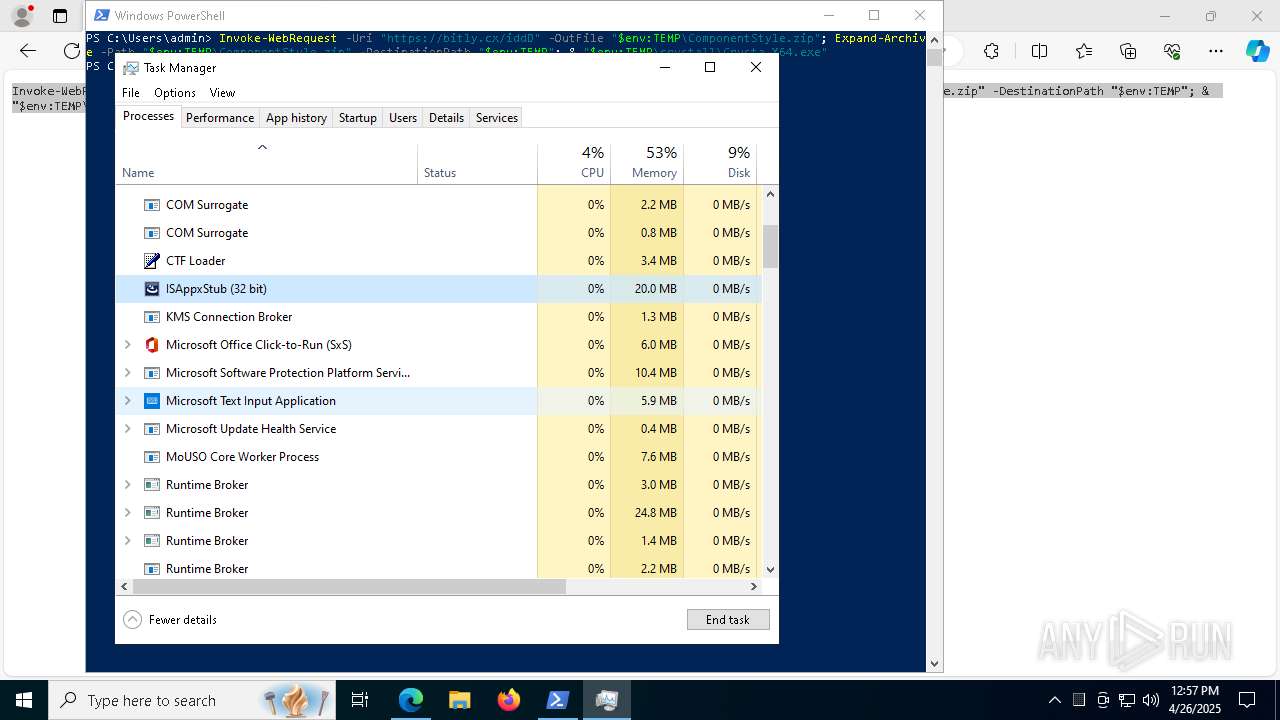Image resolution: width=1280 pixels, height=720 pixels.
Task: Select the CTF Loader row
Action: (438, 261)
